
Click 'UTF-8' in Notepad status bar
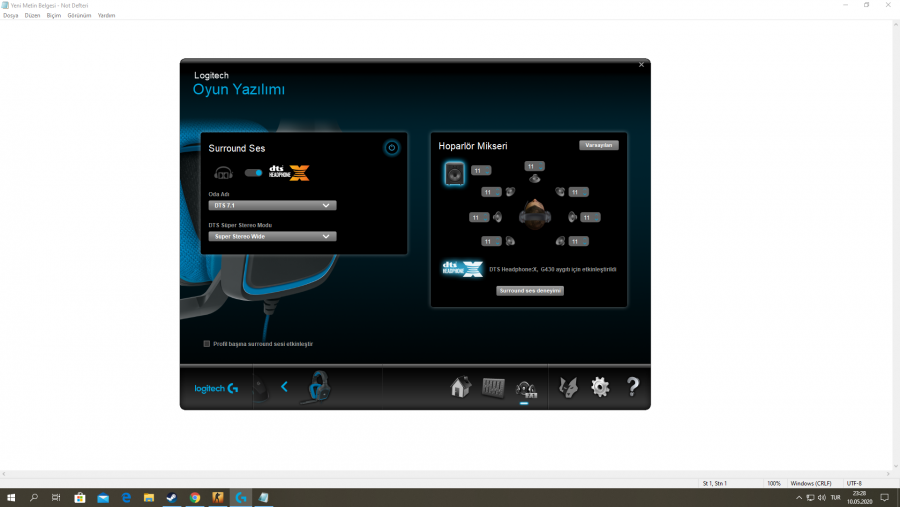855,483
